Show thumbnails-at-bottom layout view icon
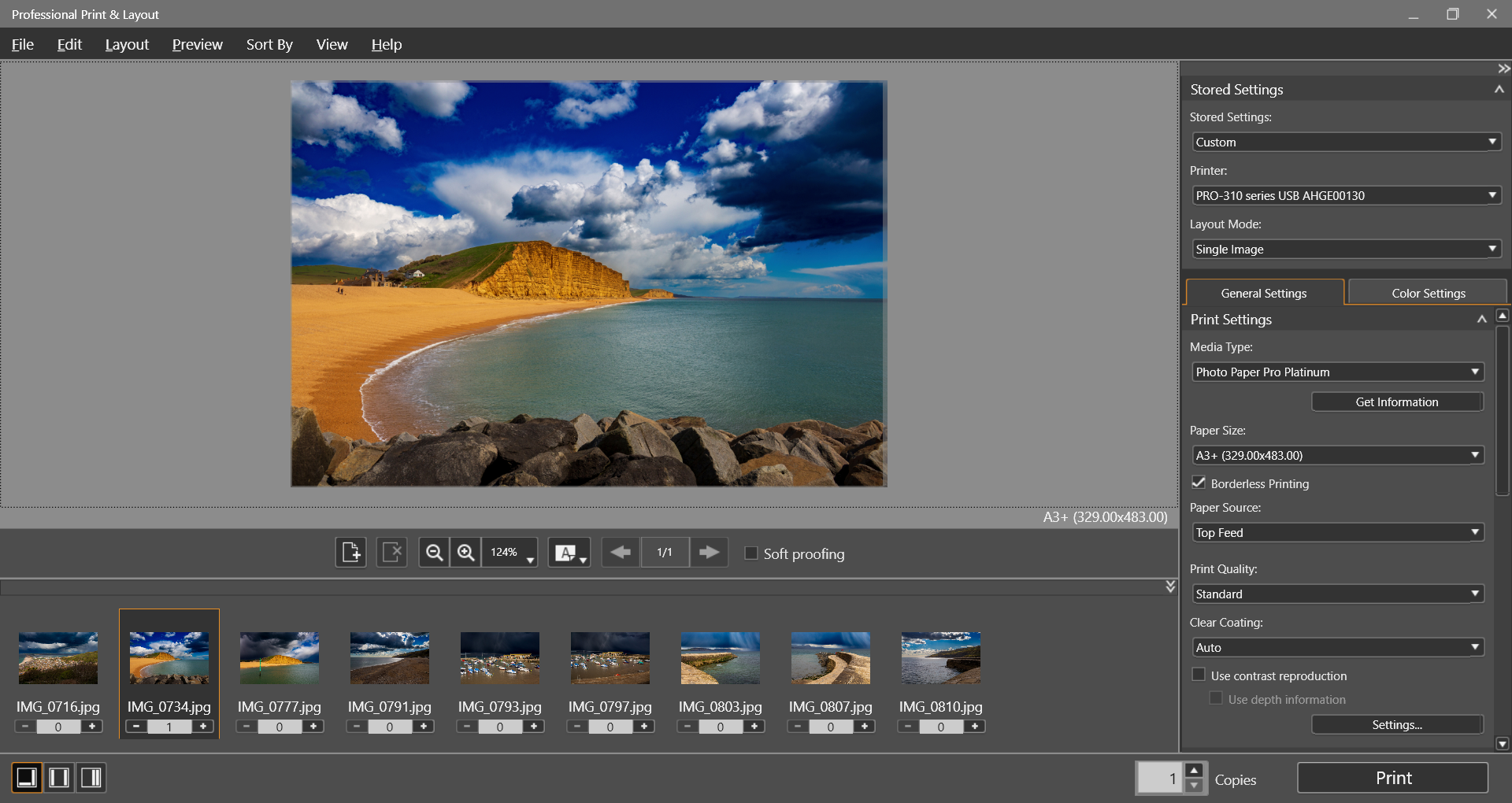Image resolution: width=1512 pixels, height=803 pixels. pos(27,778)
